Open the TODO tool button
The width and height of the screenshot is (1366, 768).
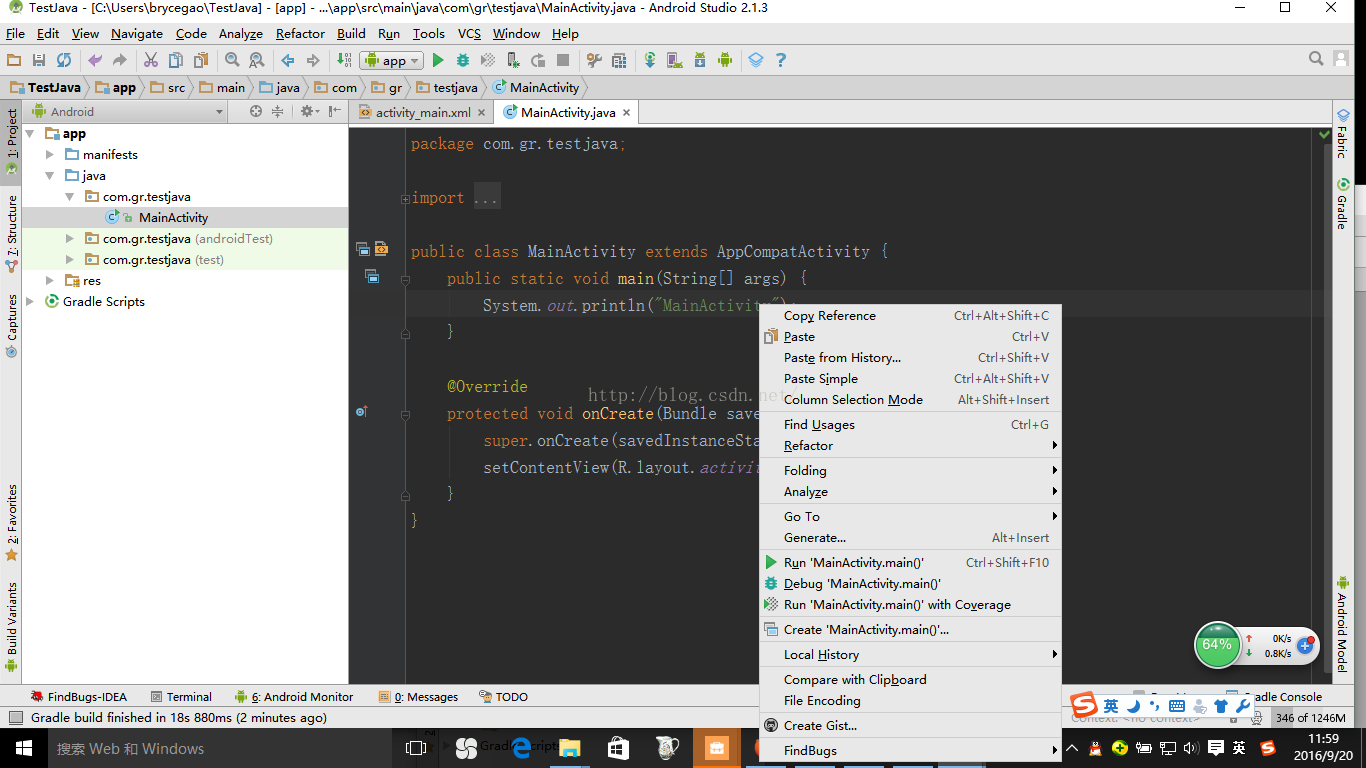[503, 697]
